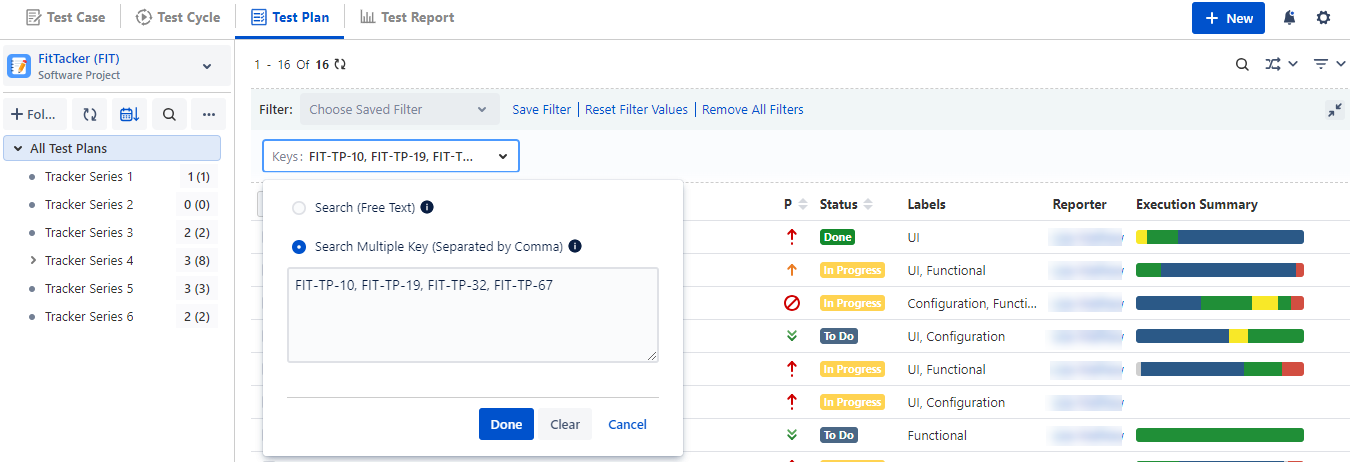Image resolution: width=1350 pixels, height=462 pixels.
Task: Click the New button
Action: 1228,18
